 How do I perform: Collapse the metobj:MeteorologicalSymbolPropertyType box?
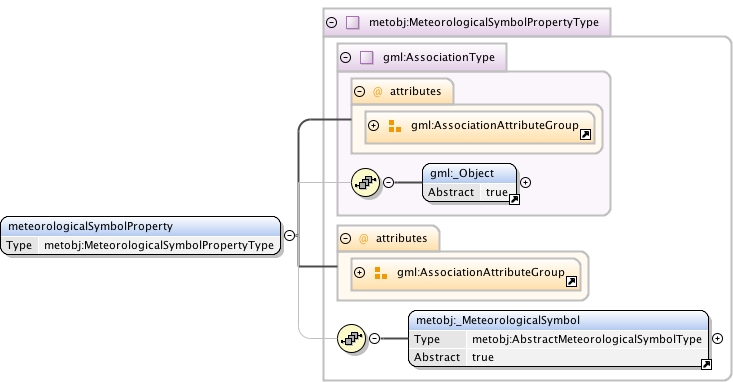coord(331,22)
